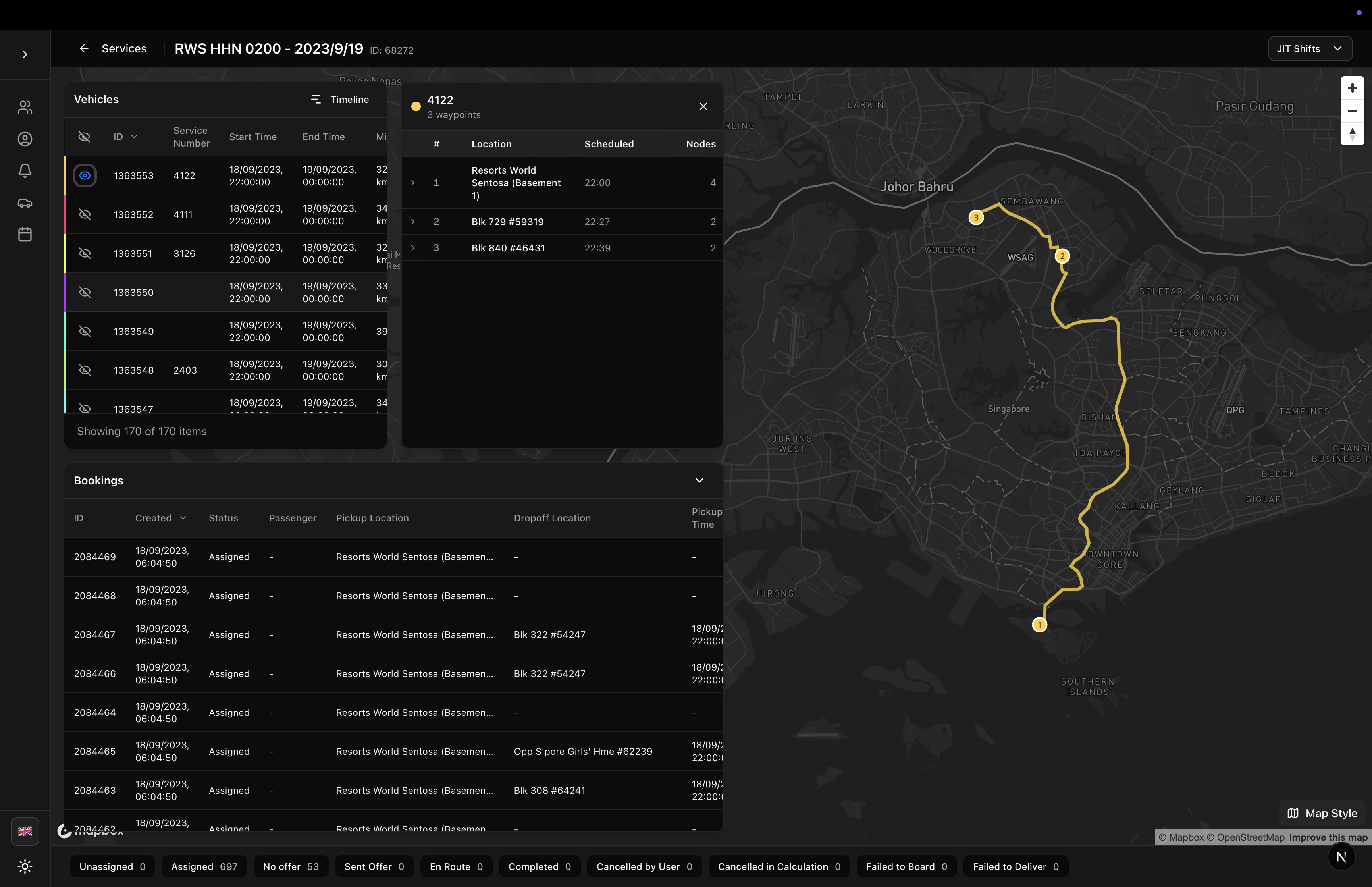Filter by No offer status 53
This screenshot has width=1372, height=887.
tap(291, 866)
